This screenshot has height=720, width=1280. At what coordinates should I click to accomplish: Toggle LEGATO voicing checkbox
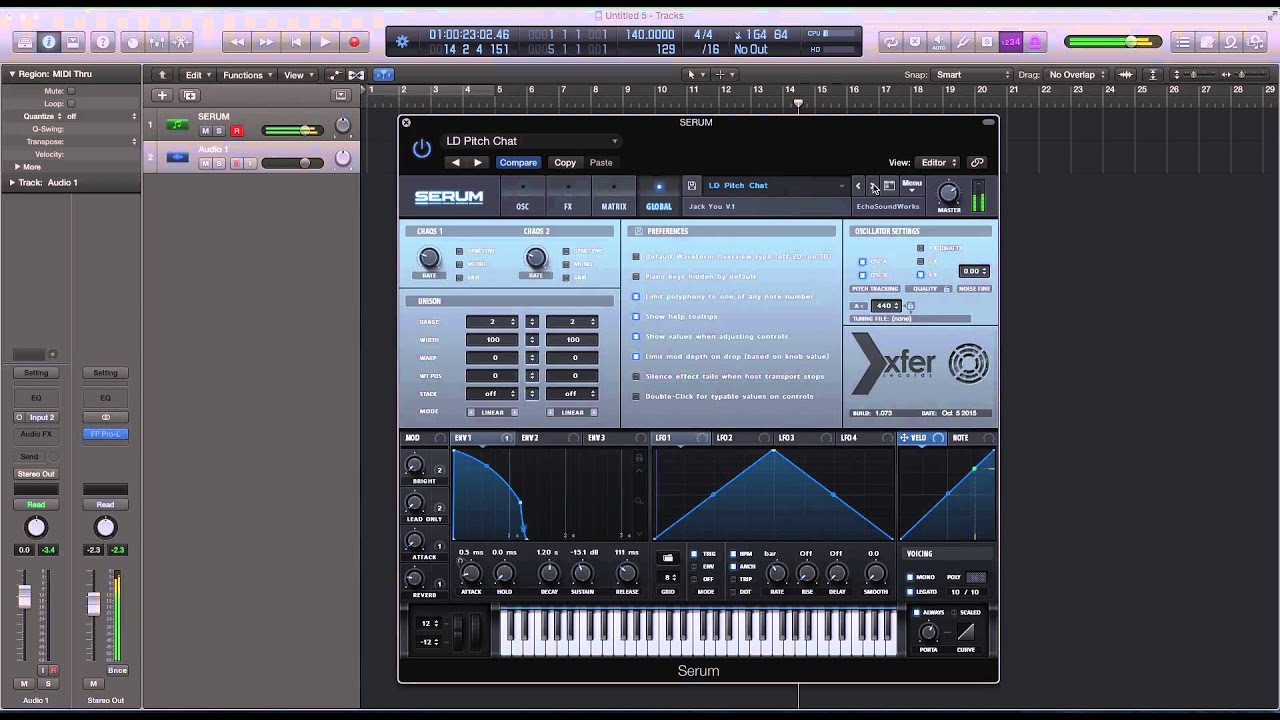(910, 591)
